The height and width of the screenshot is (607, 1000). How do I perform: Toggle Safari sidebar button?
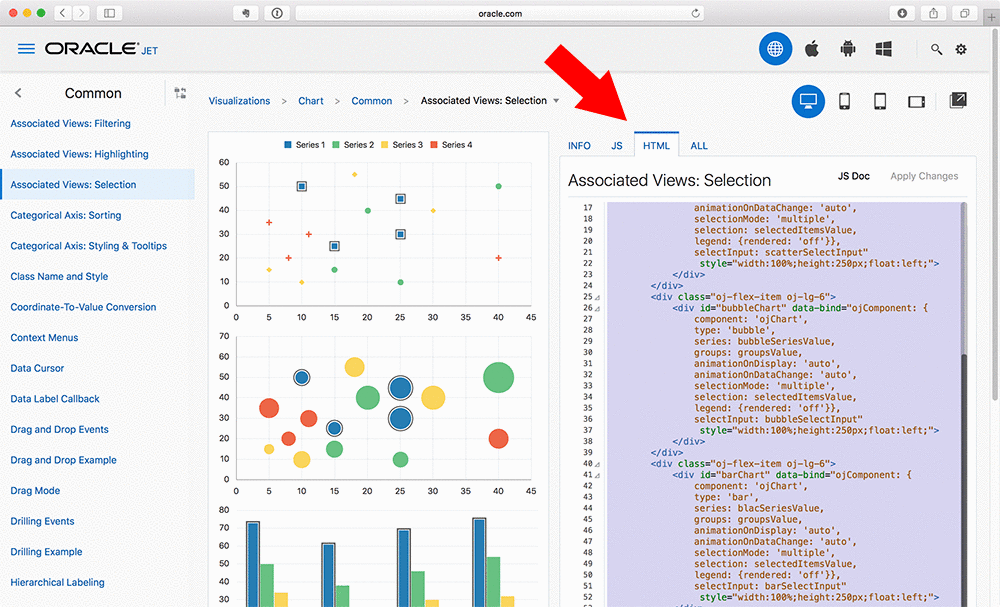[x=109, y=13]
